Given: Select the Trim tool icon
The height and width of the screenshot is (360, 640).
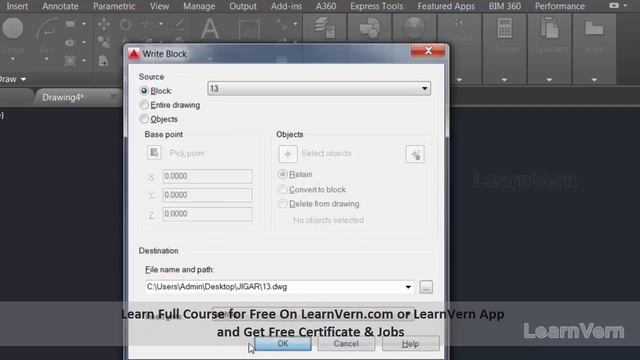Looking at the screenshot, I should coord(146,24).
